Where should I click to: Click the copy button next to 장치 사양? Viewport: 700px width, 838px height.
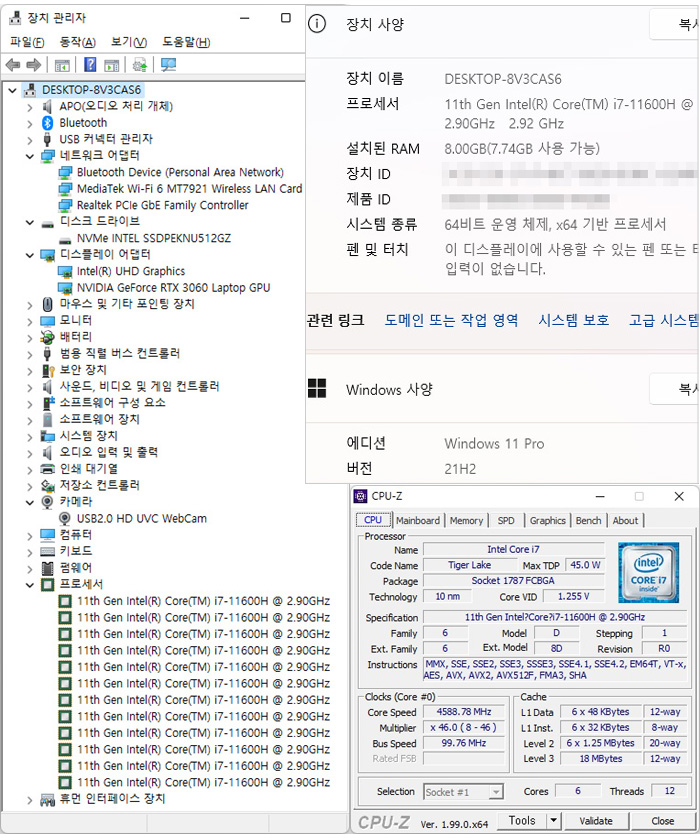click(675, 24)
